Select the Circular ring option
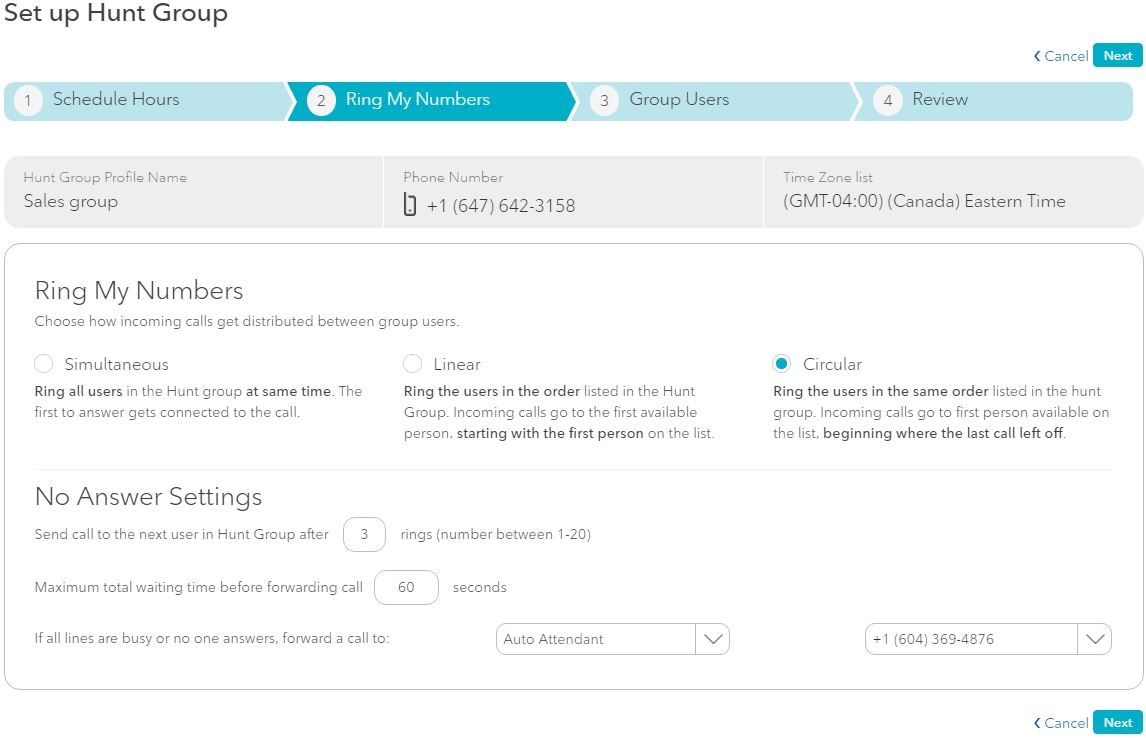The image size is (1146, 738). (782, 364)
